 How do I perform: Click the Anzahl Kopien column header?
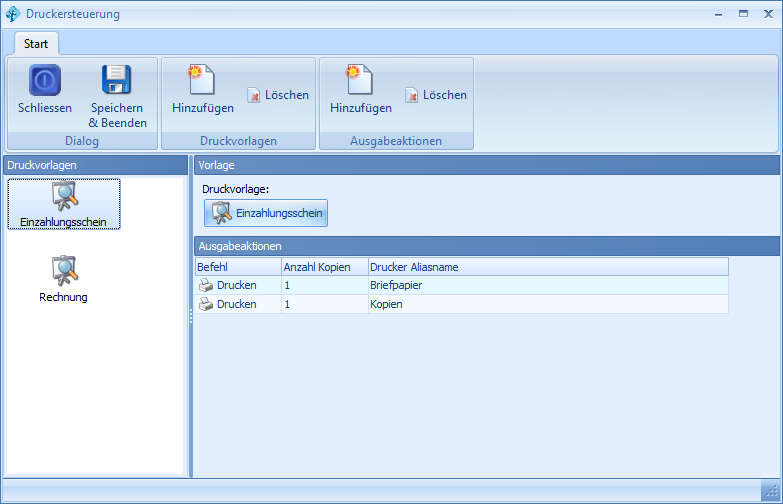(x=323, y=267)
